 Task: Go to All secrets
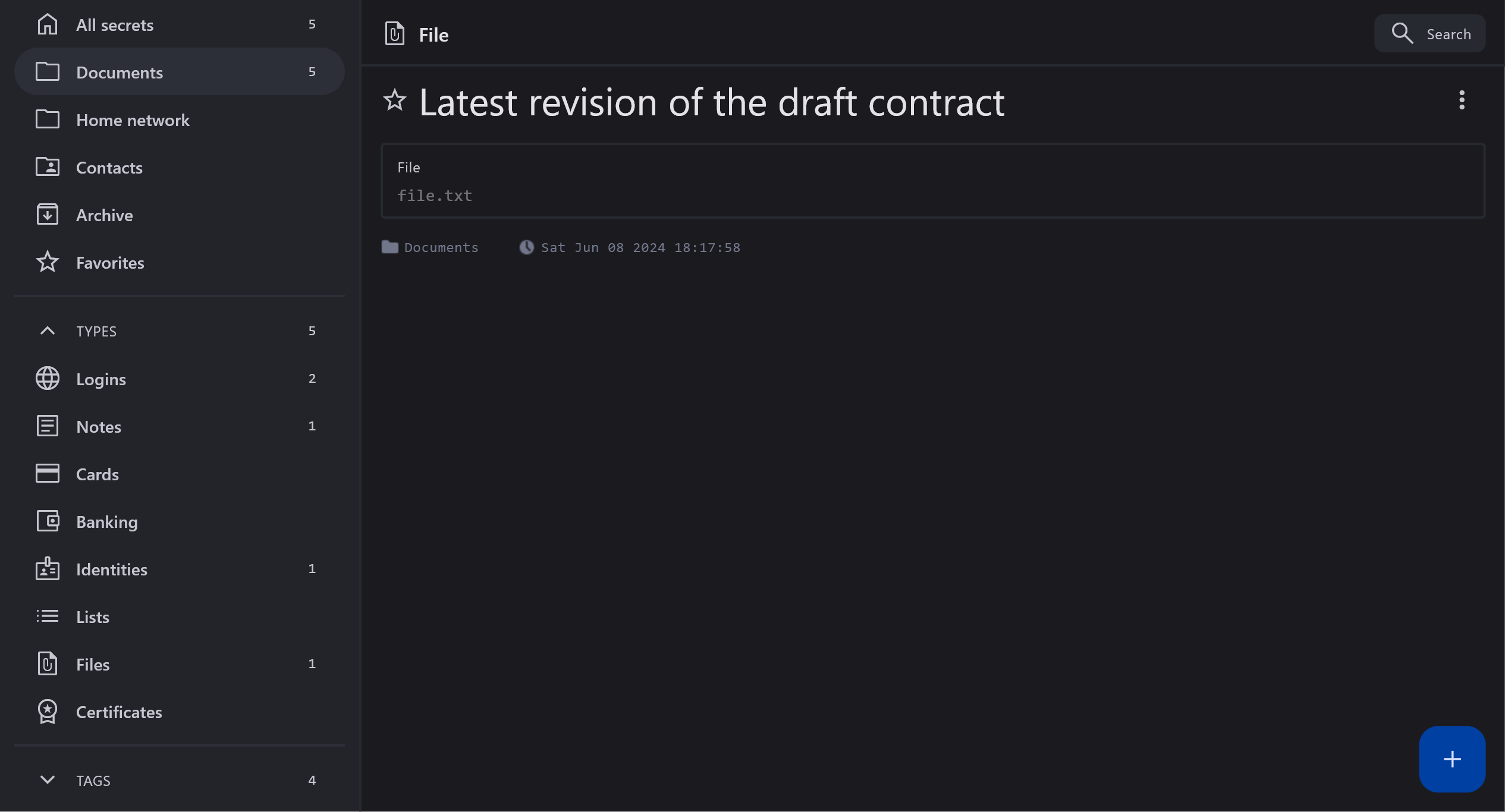click(115, 25)
